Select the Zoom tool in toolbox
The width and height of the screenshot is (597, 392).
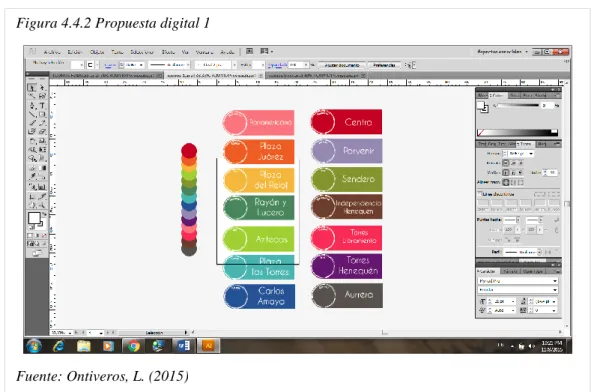[x=42, y=206]
